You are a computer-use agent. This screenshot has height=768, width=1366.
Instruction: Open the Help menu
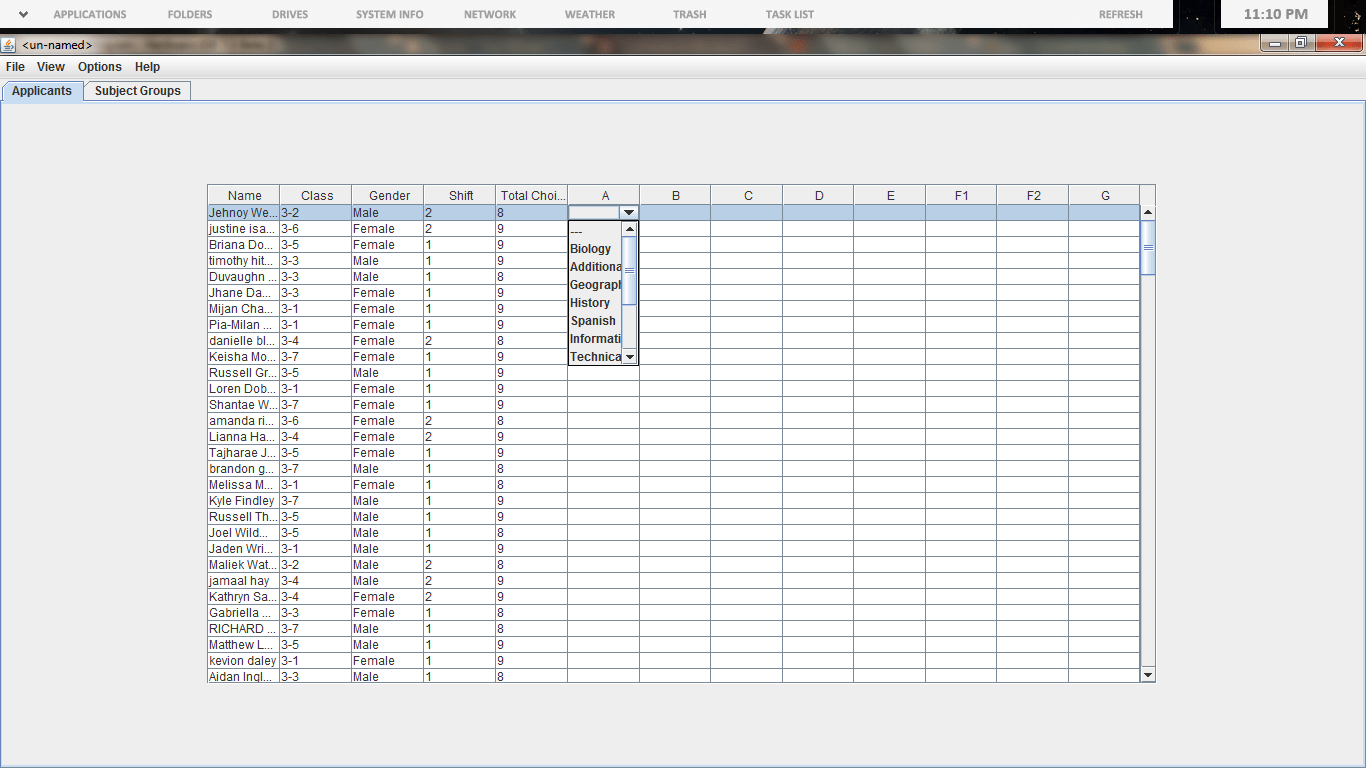click(147, 67)
